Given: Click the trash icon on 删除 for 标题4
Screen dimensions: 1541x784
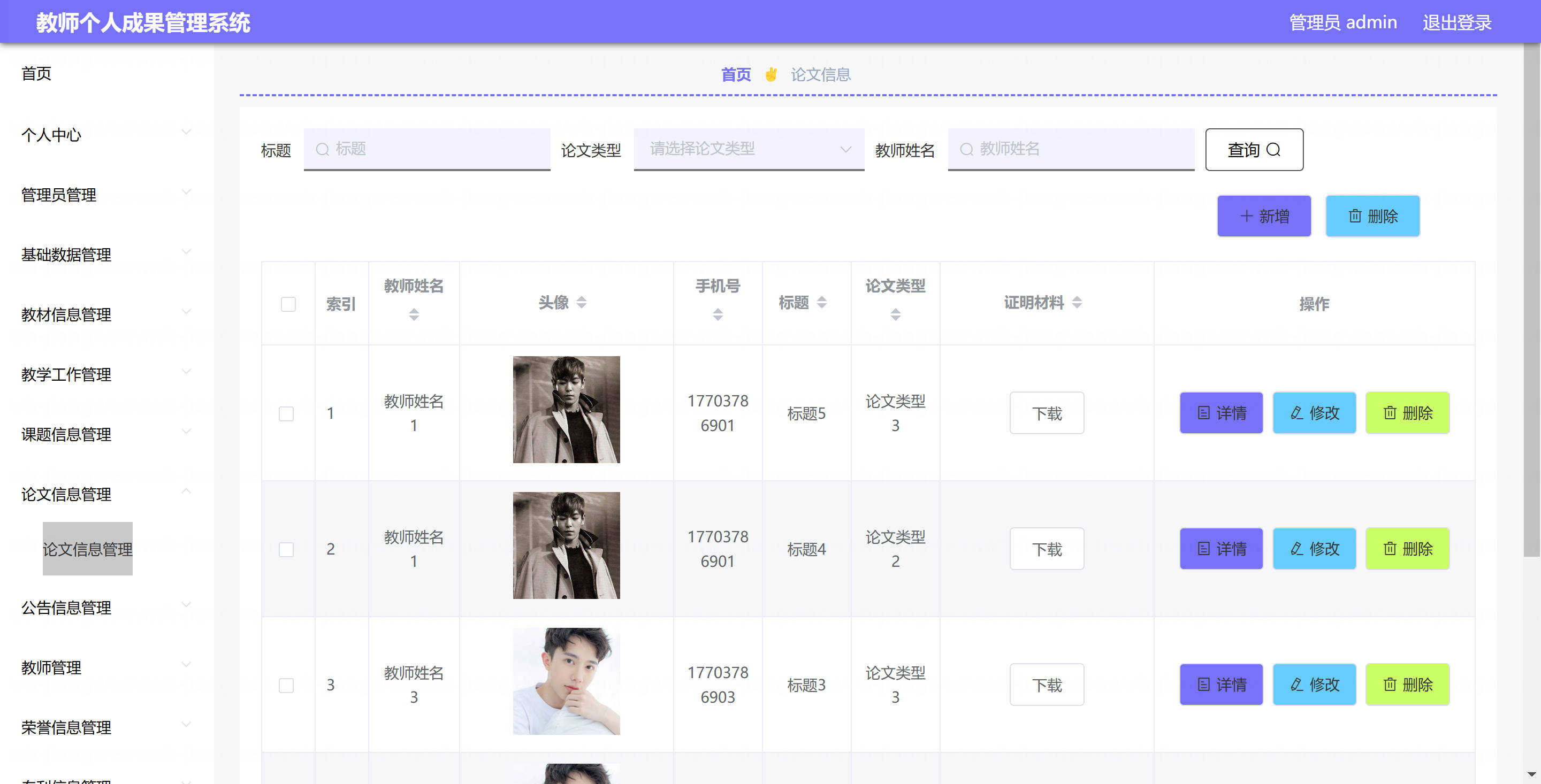Looking at the screenshot, I should 1390,548.
